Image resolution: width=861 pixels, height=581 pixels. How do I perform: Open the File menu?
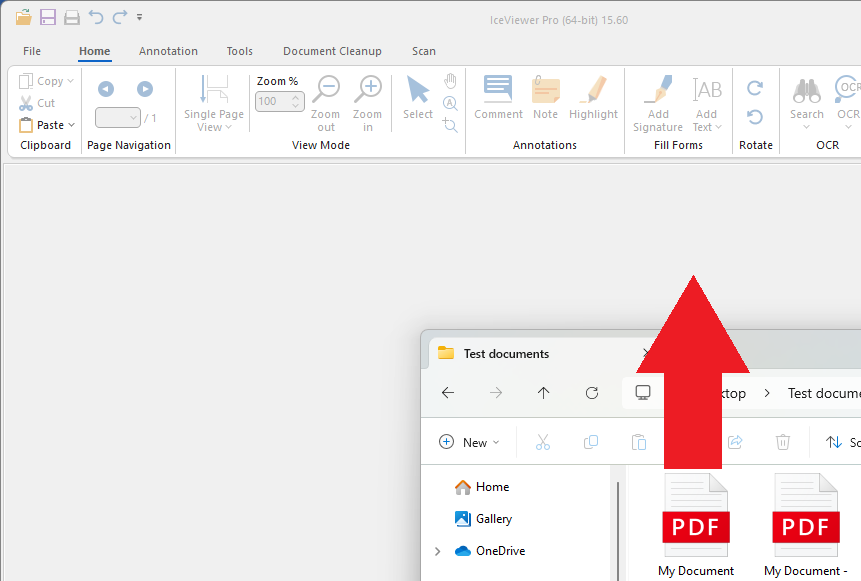tap(32, 51)
